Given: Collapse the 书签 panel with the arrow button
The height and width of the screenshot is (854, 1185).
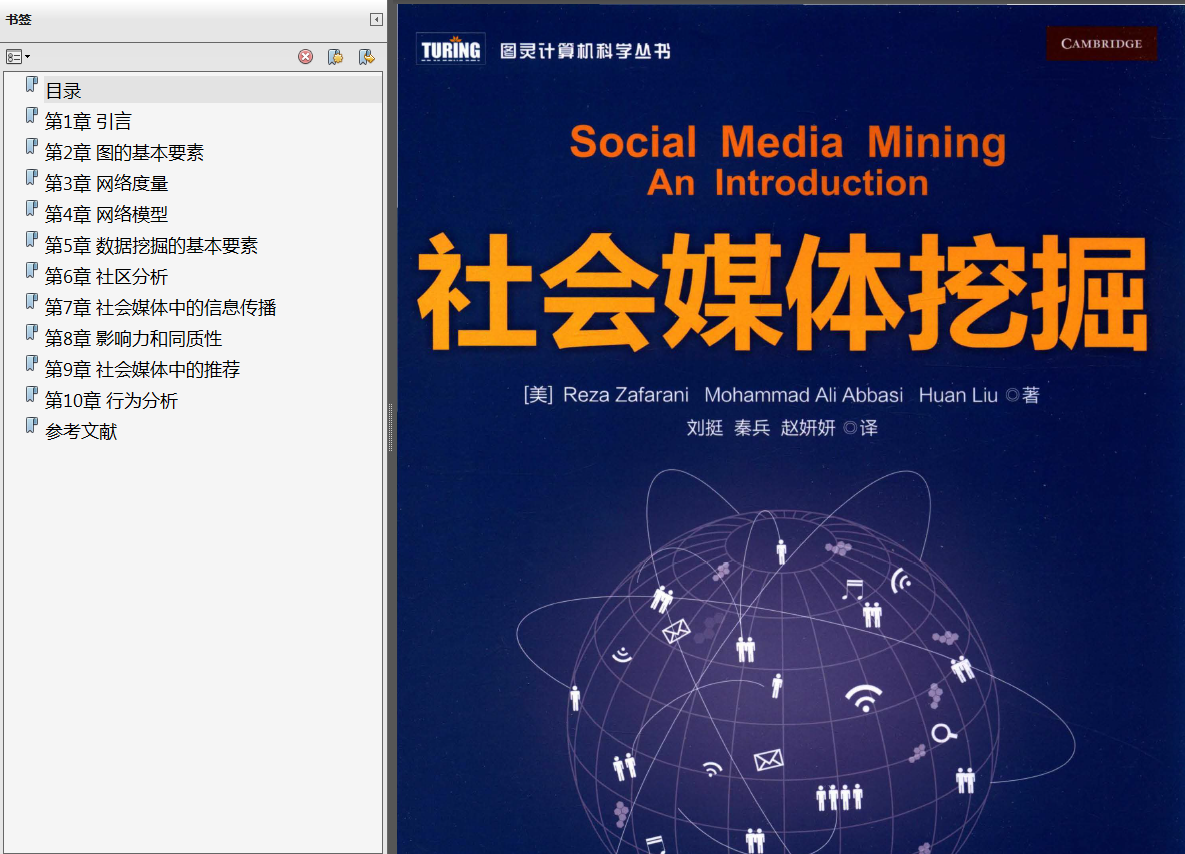Looking at the screenshot, I should click(x=376, y=20).
